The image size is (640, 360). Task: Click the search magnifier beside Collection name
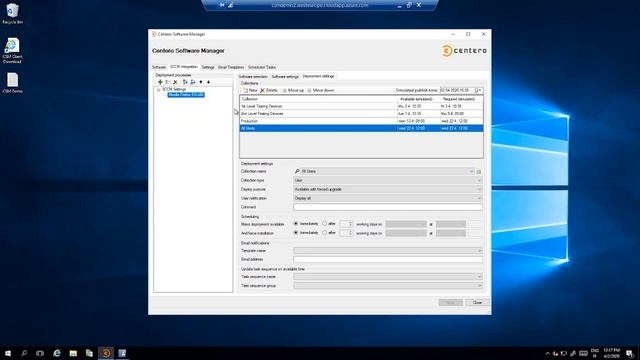coord(297,171)
